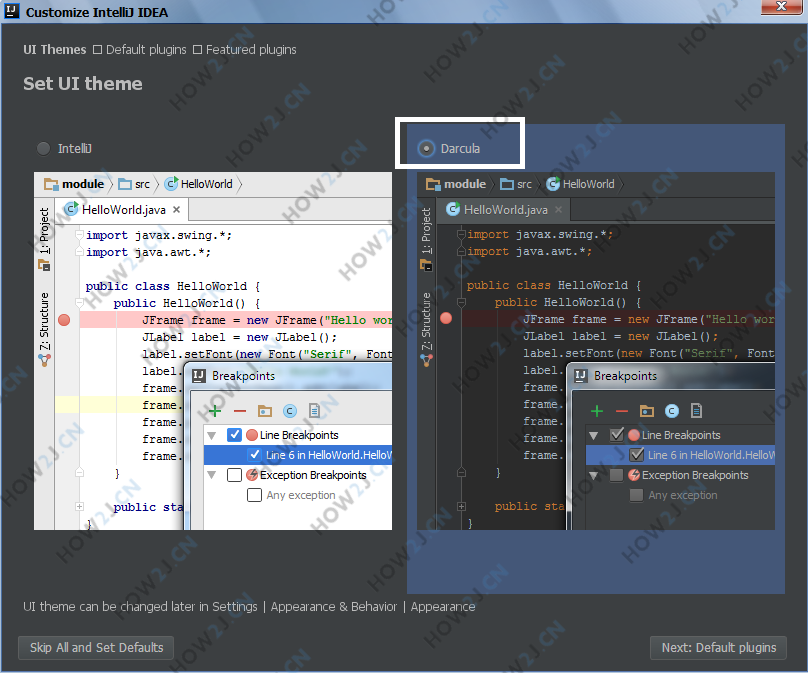
Task: Click src folder icon in light IntelliJ preview
Action: click(x=125, y=184)
